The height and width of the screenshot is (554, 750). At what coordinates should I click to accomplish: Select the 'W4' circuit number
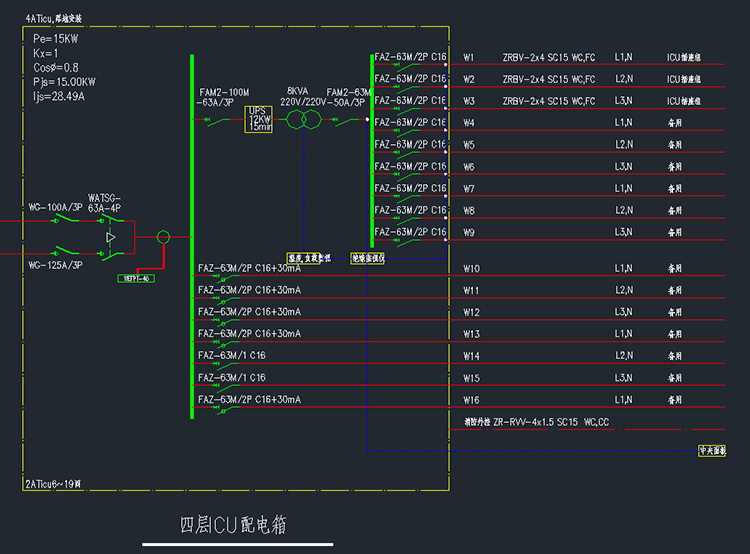coord(469,123)
